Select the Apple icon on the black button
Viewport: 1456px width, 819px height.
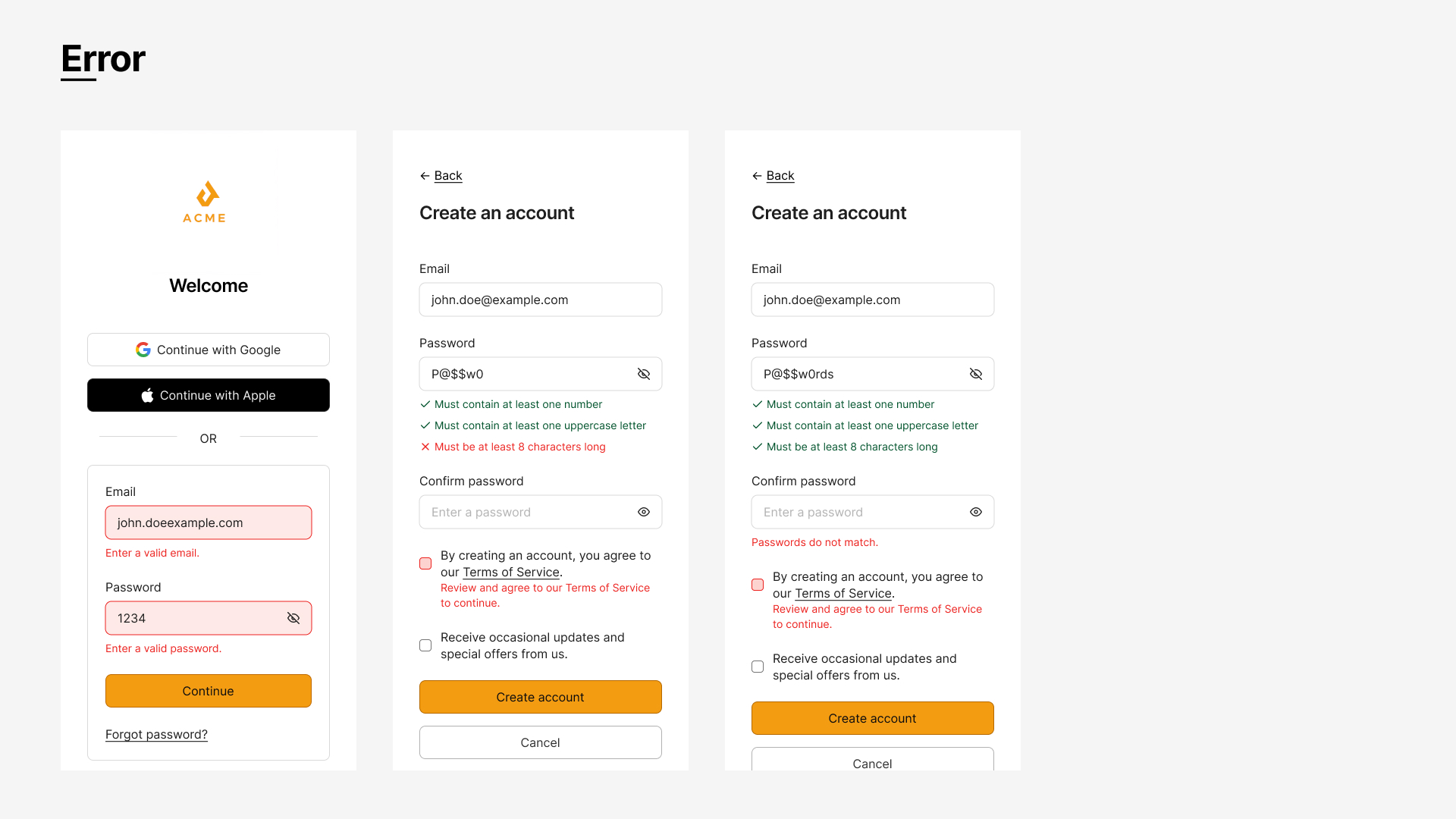click(147, 394)
